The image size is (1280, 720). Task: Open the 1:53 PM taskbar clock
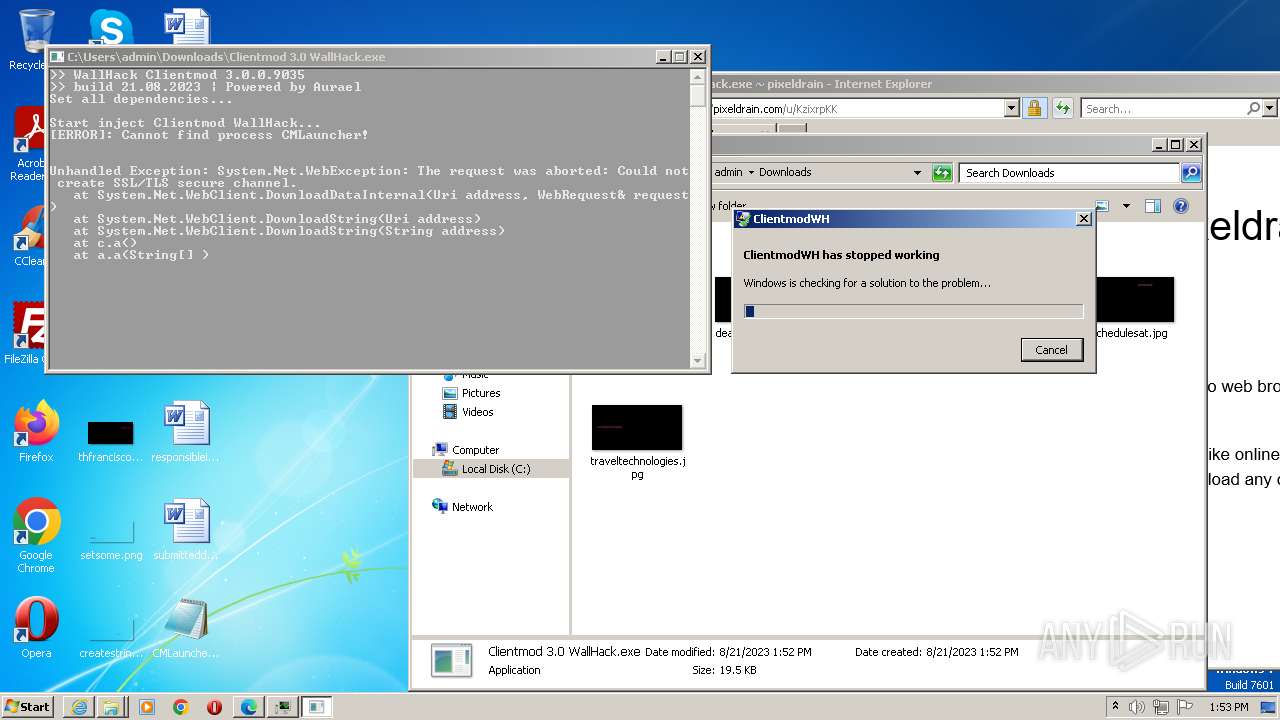(x=1228, y=707)
